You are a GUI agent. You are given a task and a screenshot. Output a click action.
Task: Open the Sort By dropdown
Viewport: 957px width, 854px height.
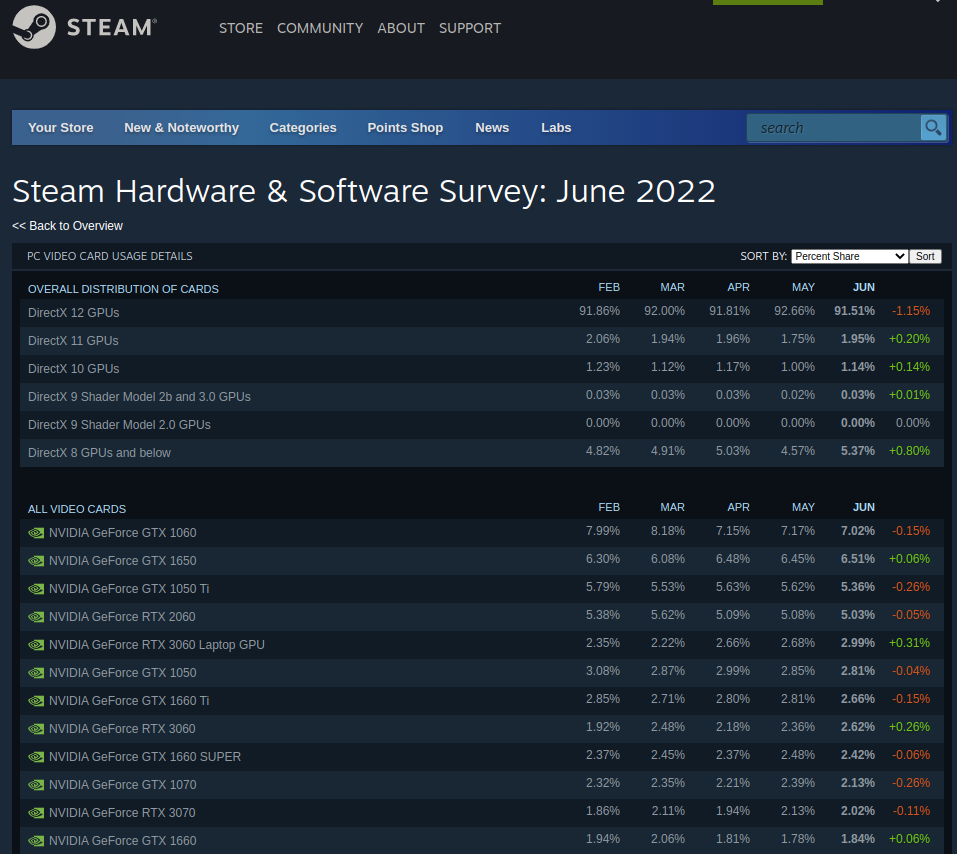tap(849, 256)
